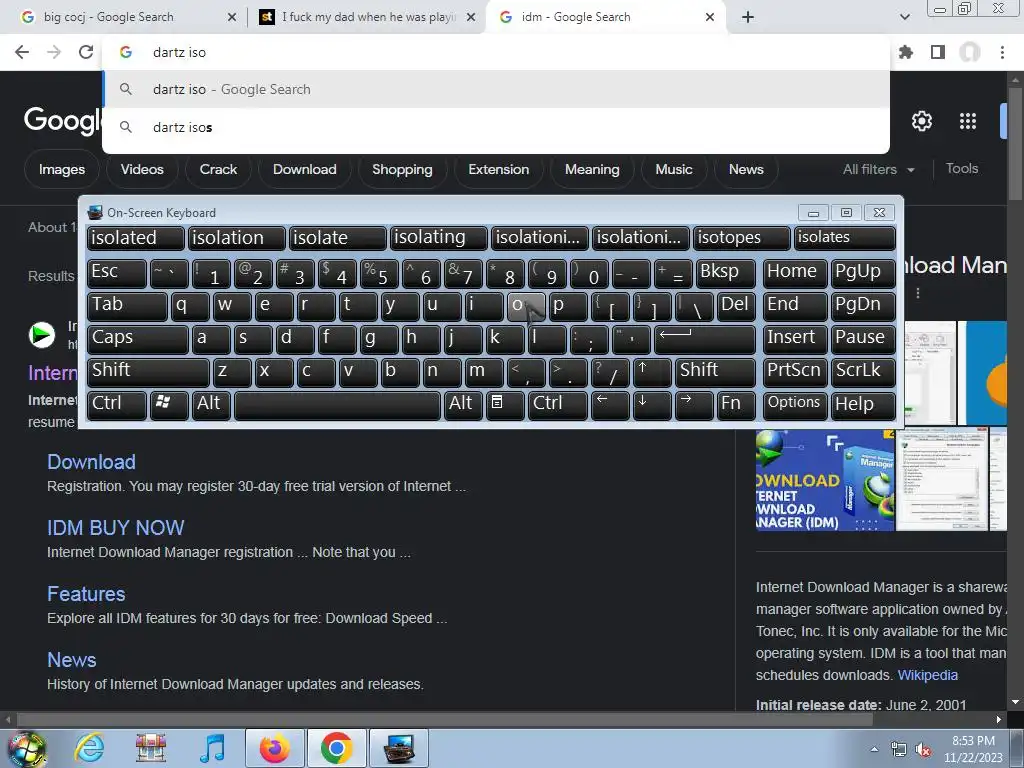This screenshot has width=1024, height=768.
Task: Click the Google logo
Action: [x=62, y=121]
